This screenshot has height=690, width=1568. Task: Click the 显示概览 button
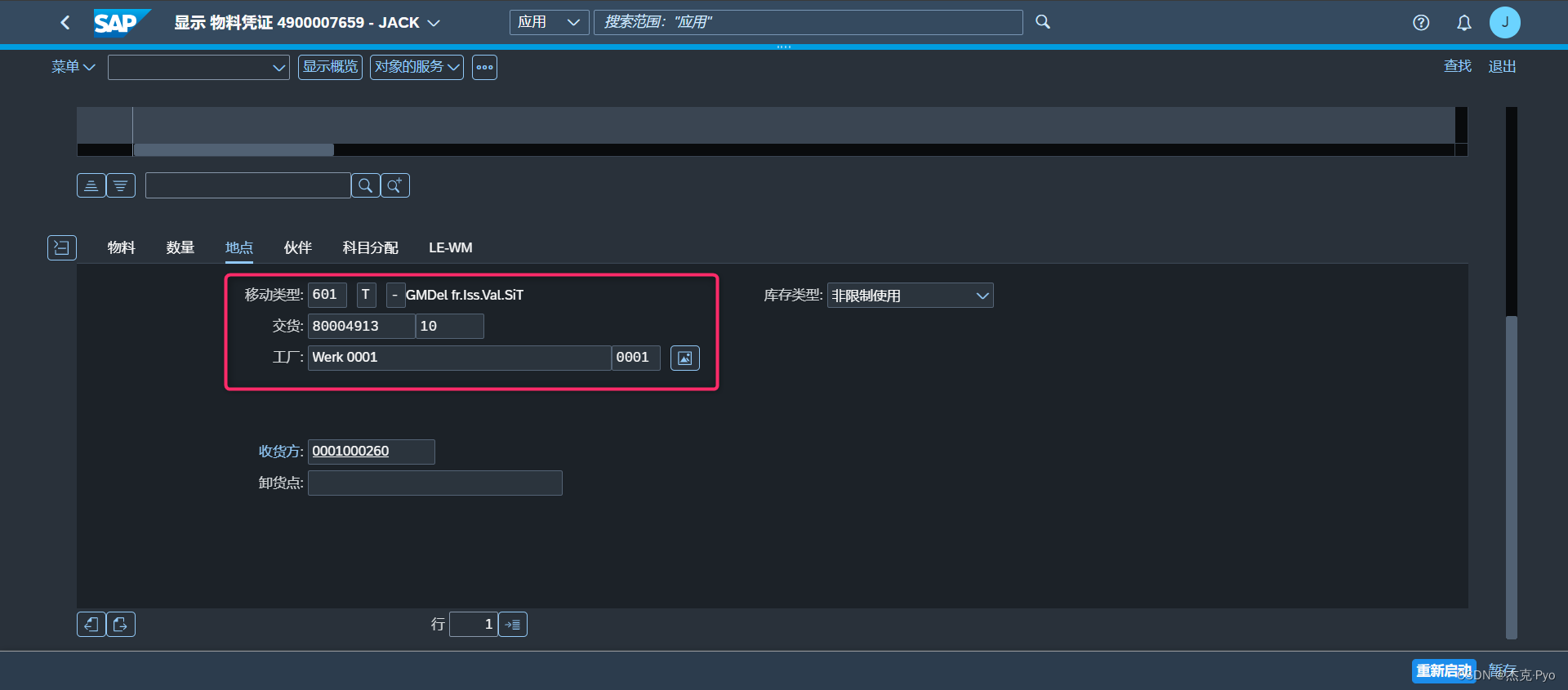pyautogui.click(x=330, y=67)
